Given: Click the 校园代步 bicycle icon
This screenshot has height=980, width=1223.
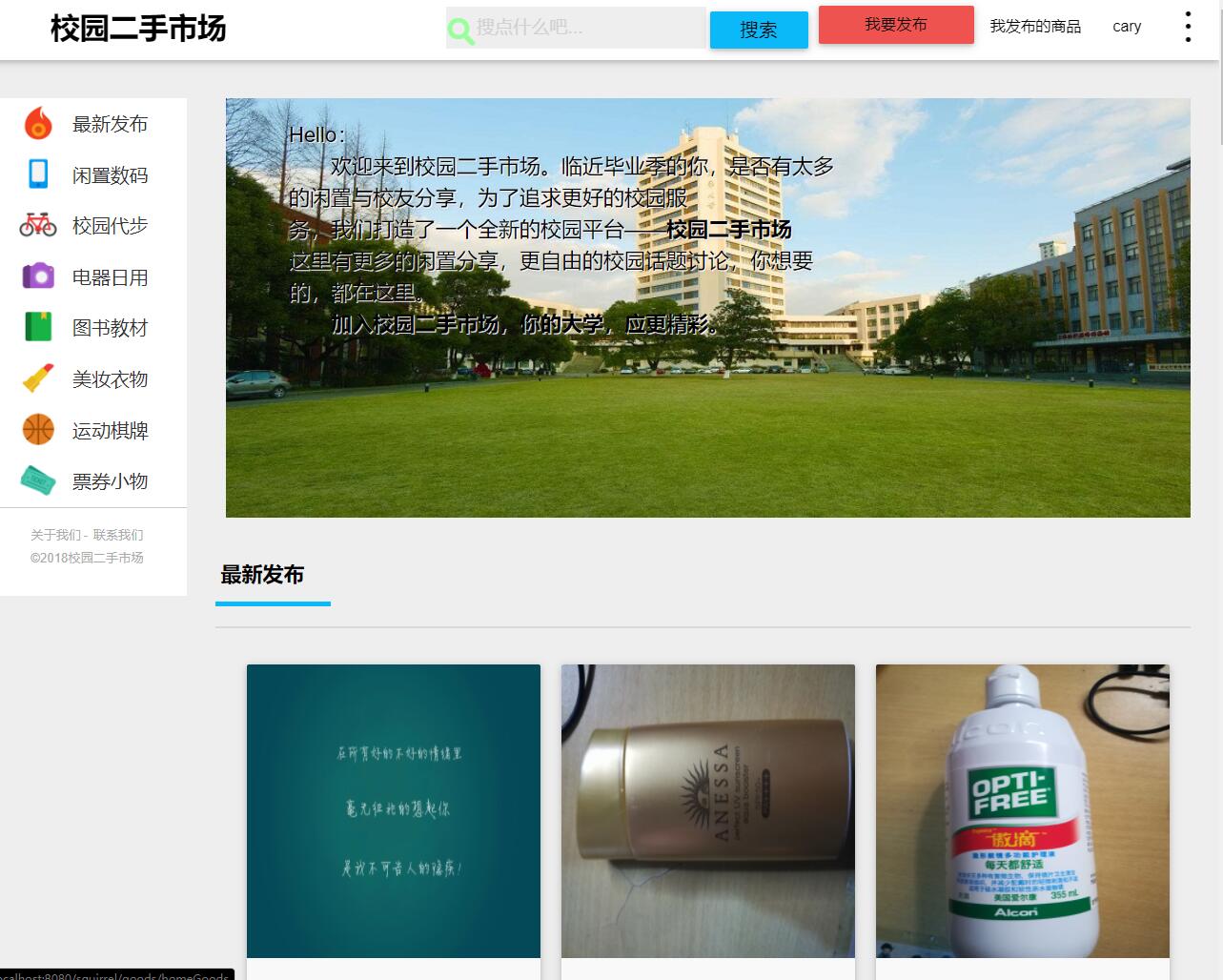Looking at the screenshot, I should pos(38,225).
